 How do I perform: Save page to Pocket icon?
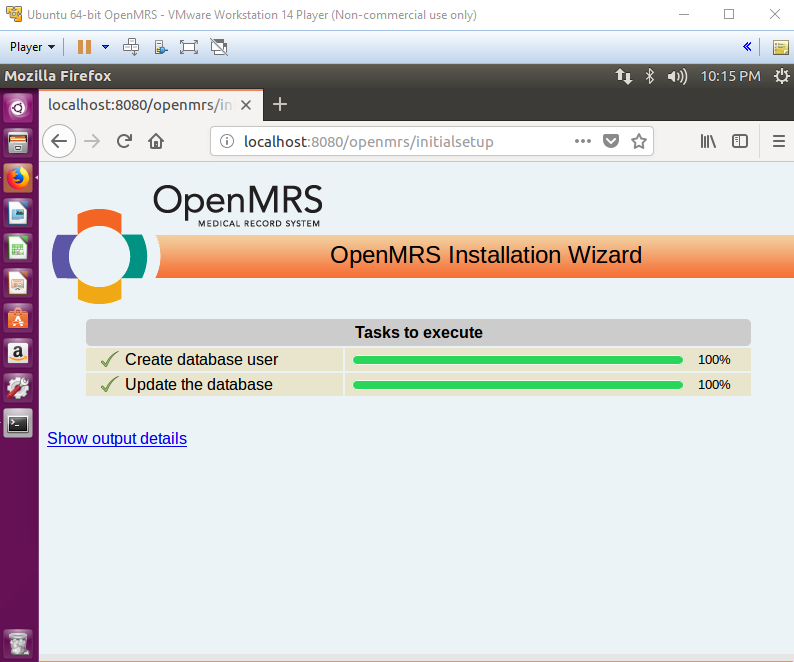tap(611, 141)
